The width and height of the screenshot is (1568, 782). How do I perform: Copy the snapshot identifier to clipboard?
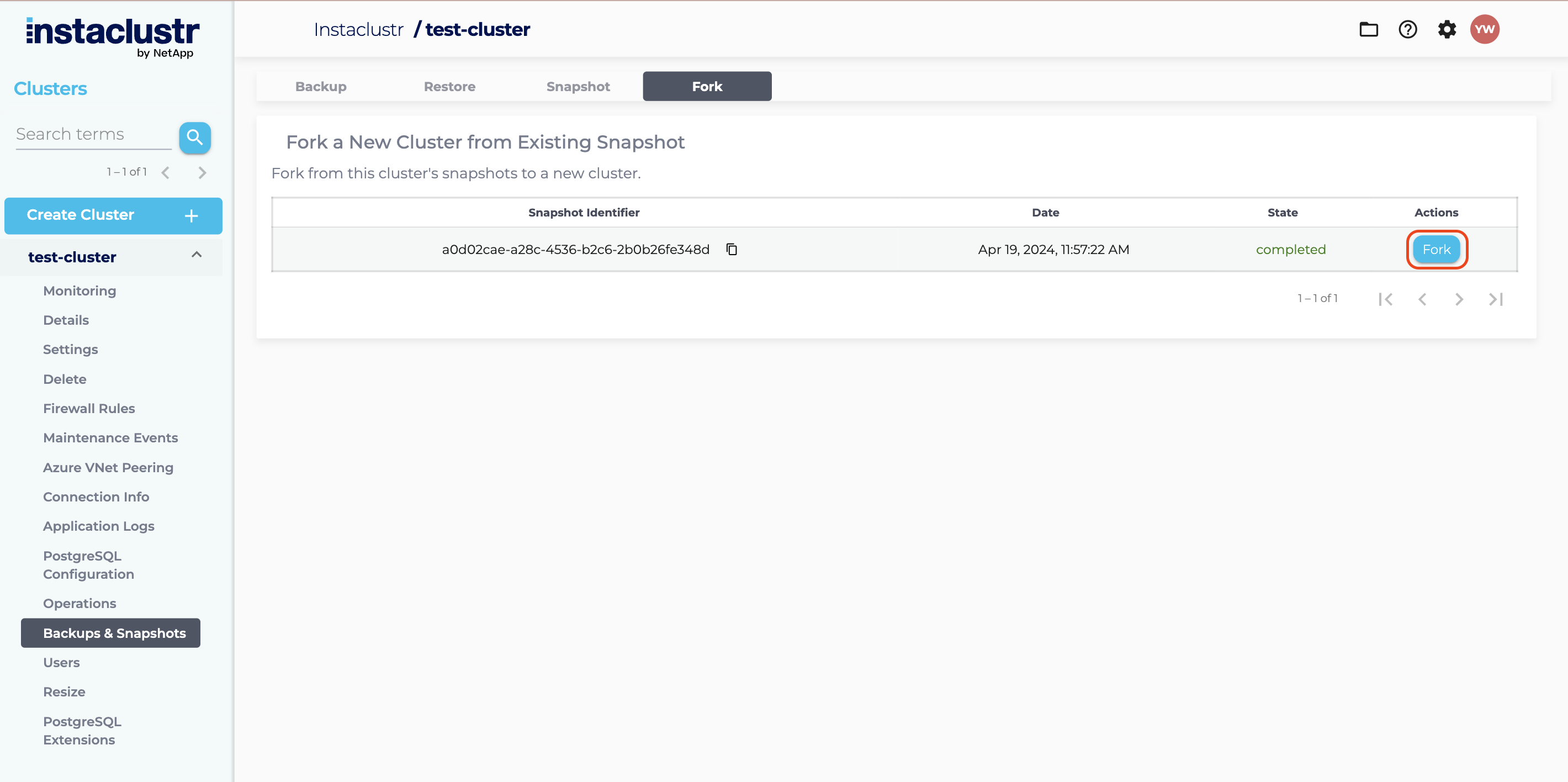tap(732, 249)
